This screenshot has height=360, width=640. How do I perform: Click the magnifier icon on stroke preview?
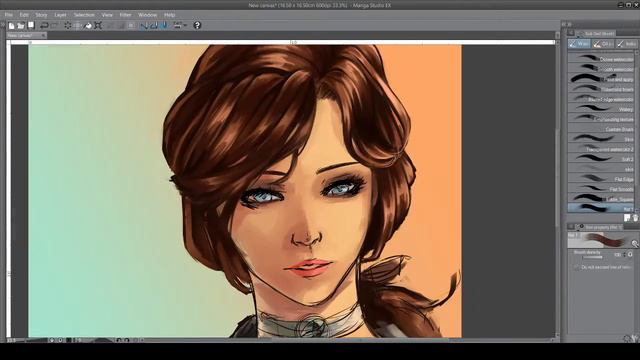pos(634,243)
